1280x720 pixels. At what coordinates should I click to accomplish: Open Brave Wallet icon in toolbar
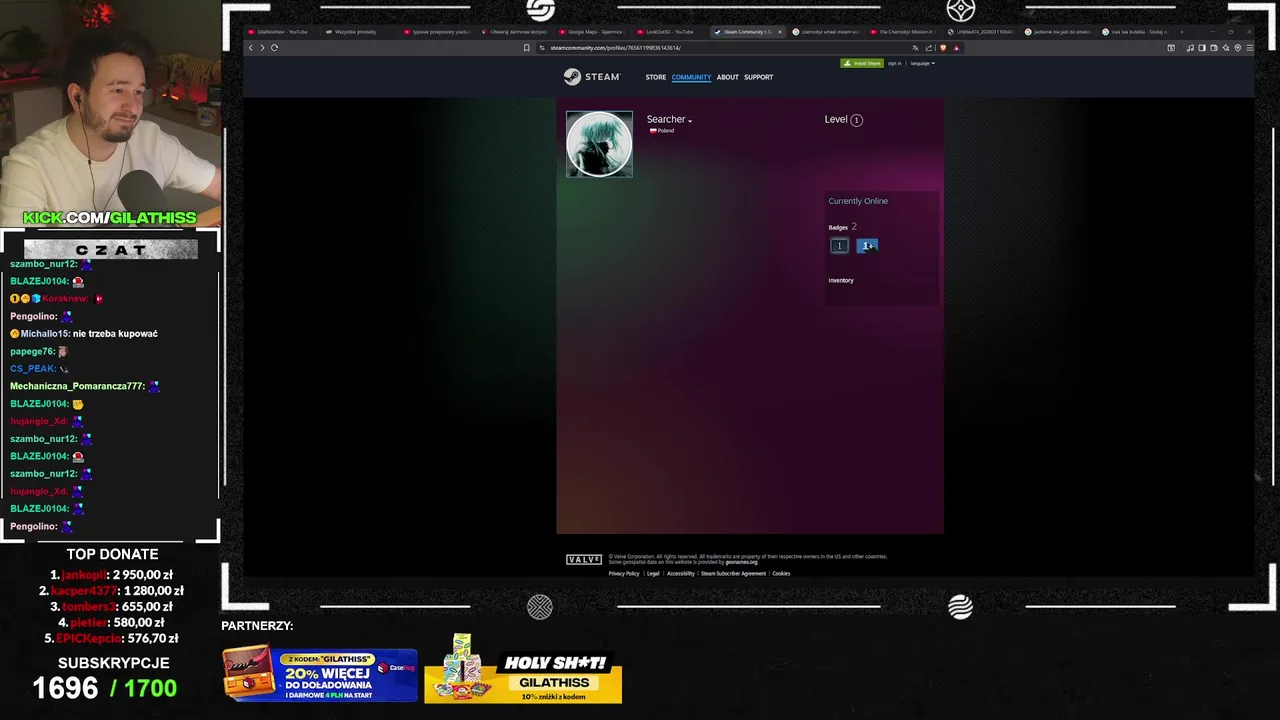[1214, 48]
